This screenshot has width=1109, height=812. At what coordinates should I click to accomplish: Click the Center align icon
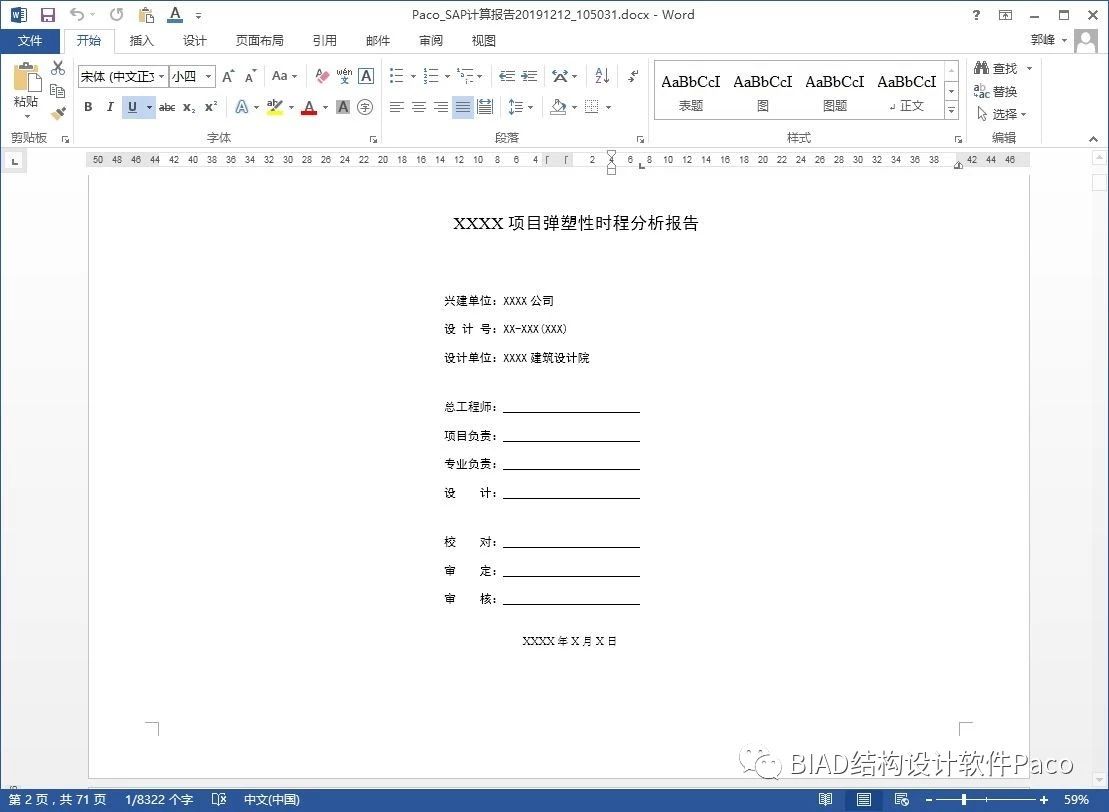pyautogui.click(x=419, y=107)
